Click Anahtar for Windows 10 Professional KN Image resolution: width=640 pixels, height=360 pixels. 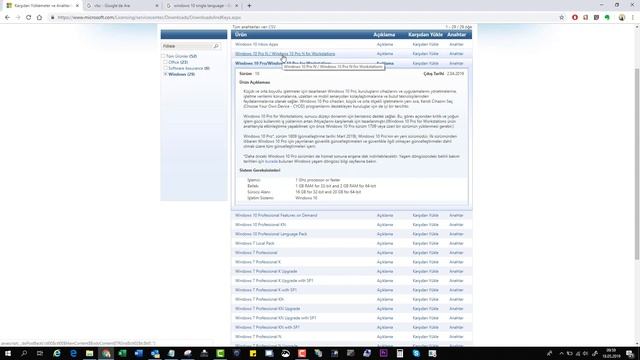pos(456,224)
